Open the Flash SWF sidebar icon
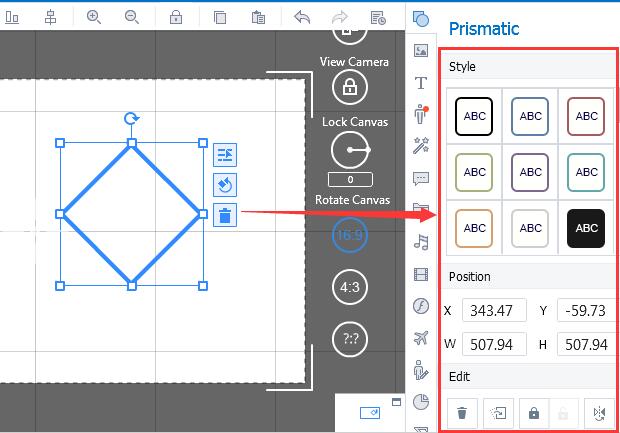The image size is (620, 433). pyautogui.click(x=421, y=306)
